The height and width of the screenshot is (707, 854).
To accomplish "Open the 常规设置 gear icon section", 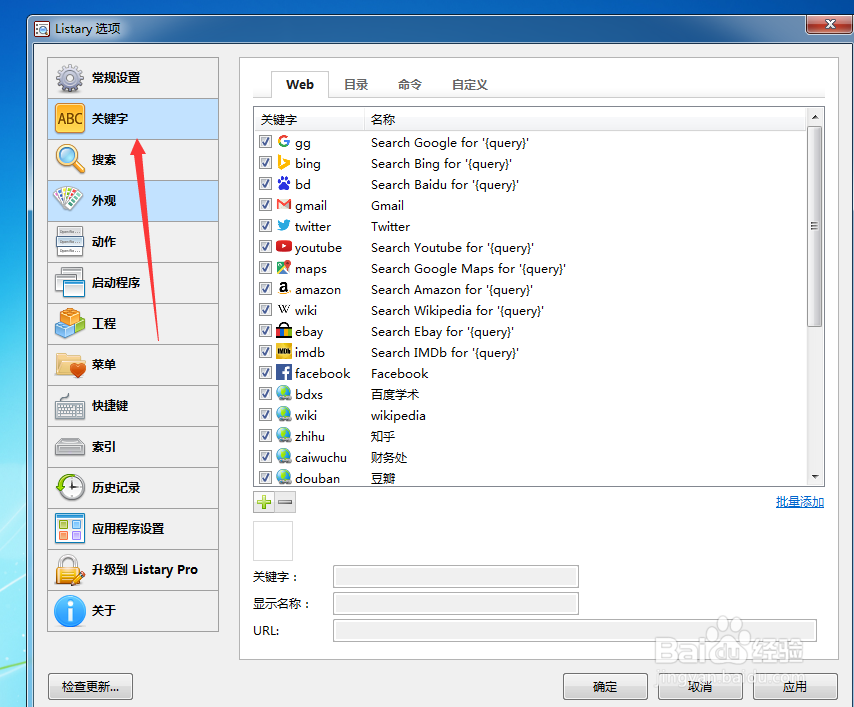I will tap(70, 78).
